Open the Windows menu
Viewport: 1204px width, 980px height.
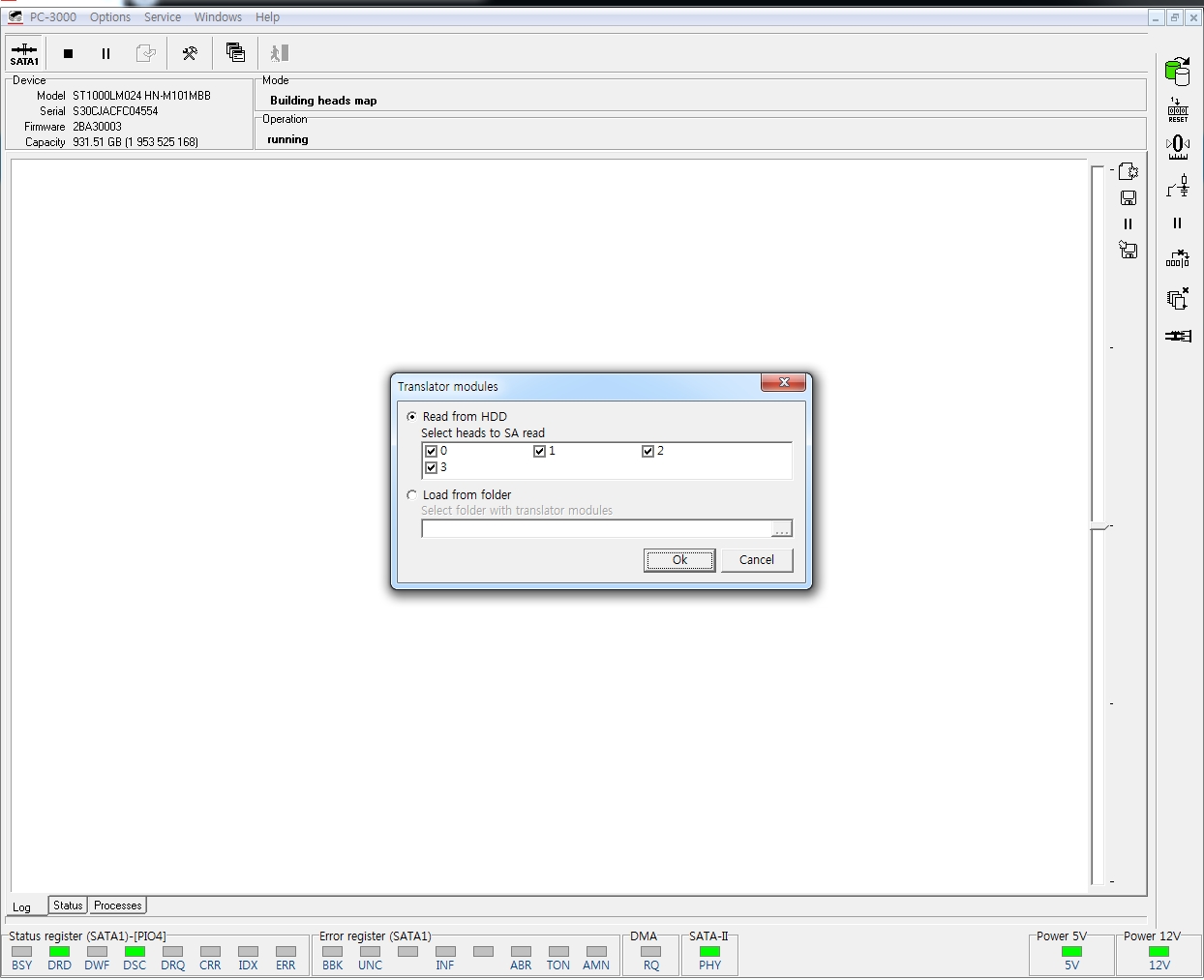click(x=218, y=17)
